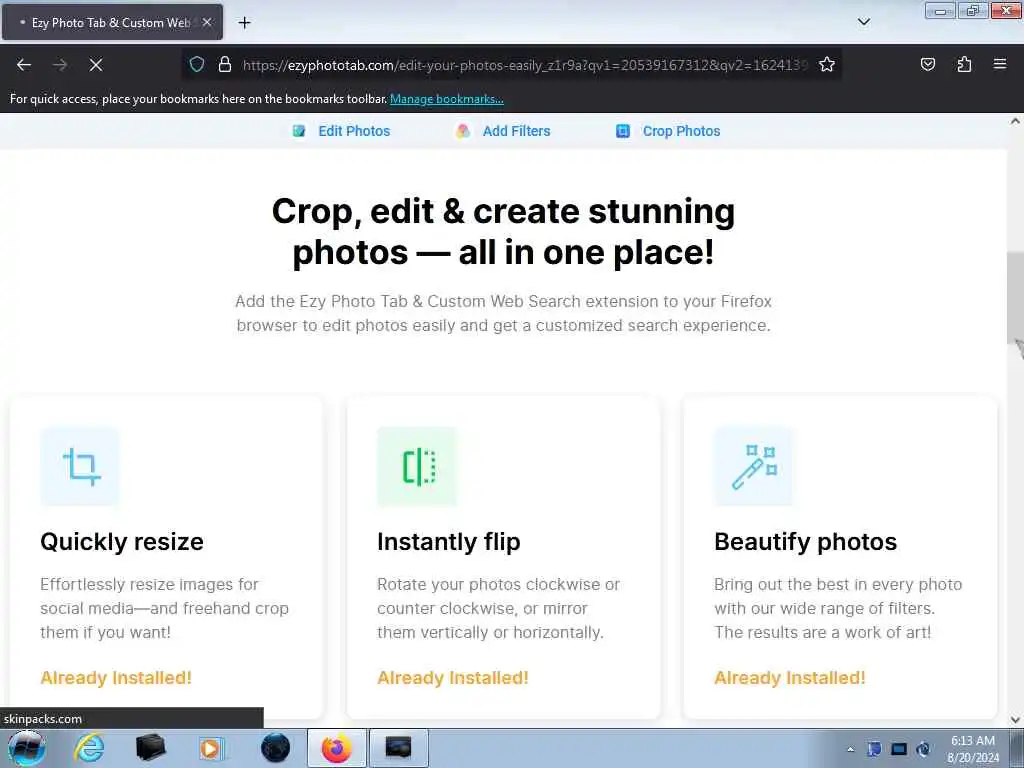Screen dimensions: 1024x768
Task: Click Already Installed under Quickly resize
Action: pyautogui.click(x=116, y=678)
